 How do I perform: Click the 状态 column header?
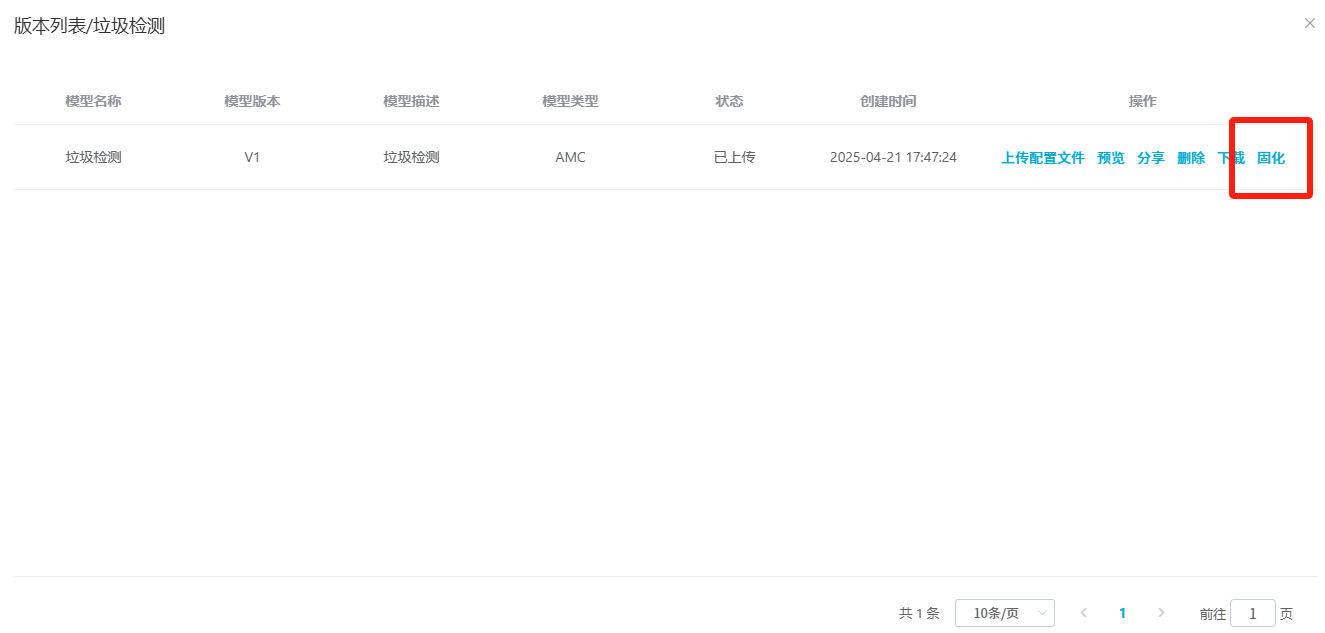coord(729,101)
